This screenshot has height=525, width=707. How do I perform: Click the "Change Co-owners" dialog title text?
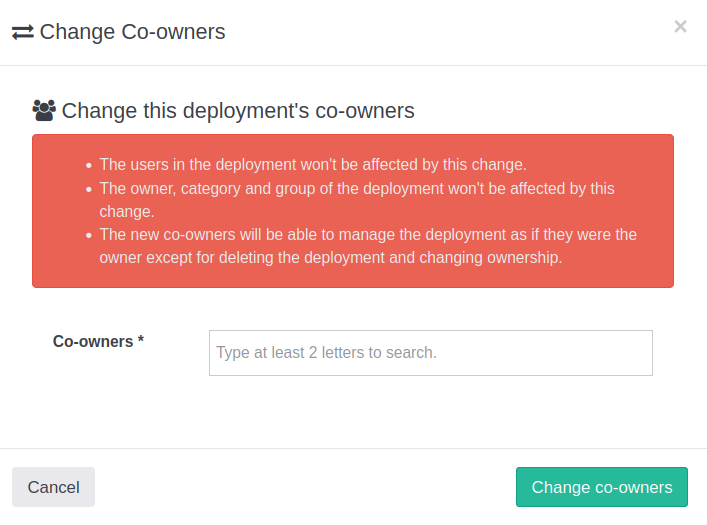[132, 32]
